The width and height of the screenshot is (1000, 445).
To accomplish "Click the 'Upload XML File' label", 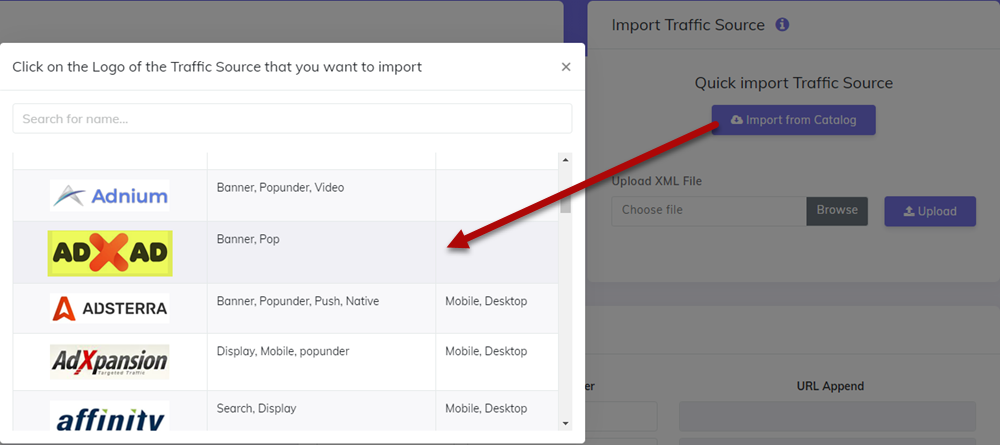I will pyautogui.click(x=656, y=181).
